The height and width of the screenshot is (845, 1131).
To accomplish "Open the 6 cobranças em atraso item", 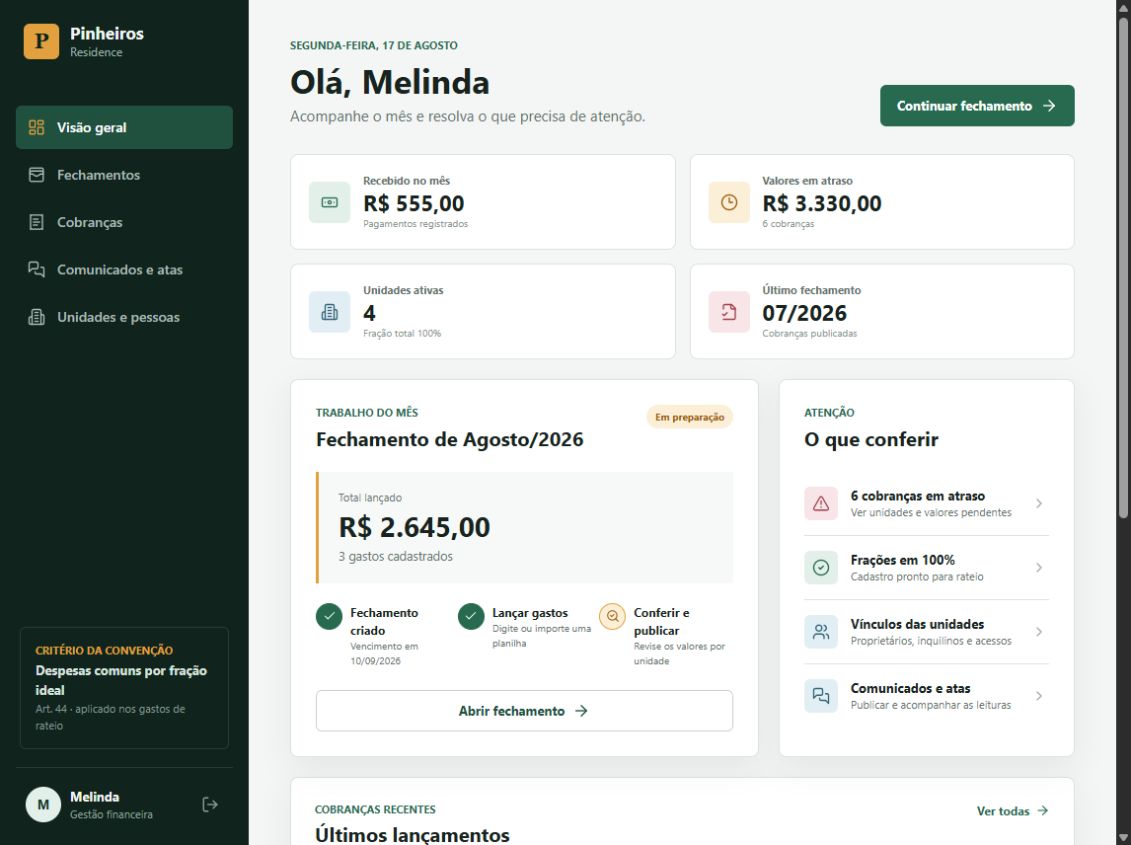I will [x=926, y=504].
